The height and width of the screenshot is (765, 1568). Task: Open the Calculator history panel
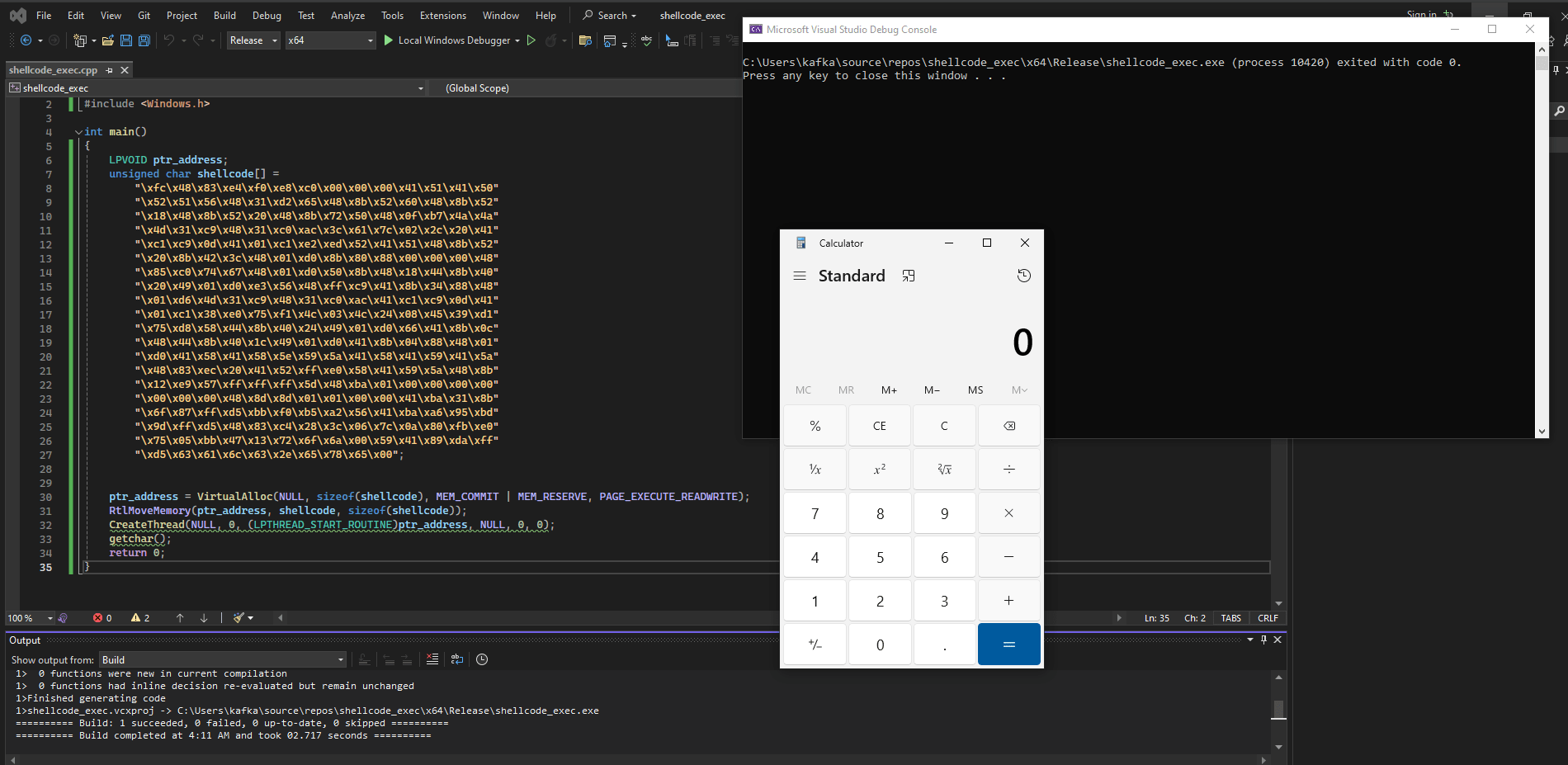coord(1024,276)
